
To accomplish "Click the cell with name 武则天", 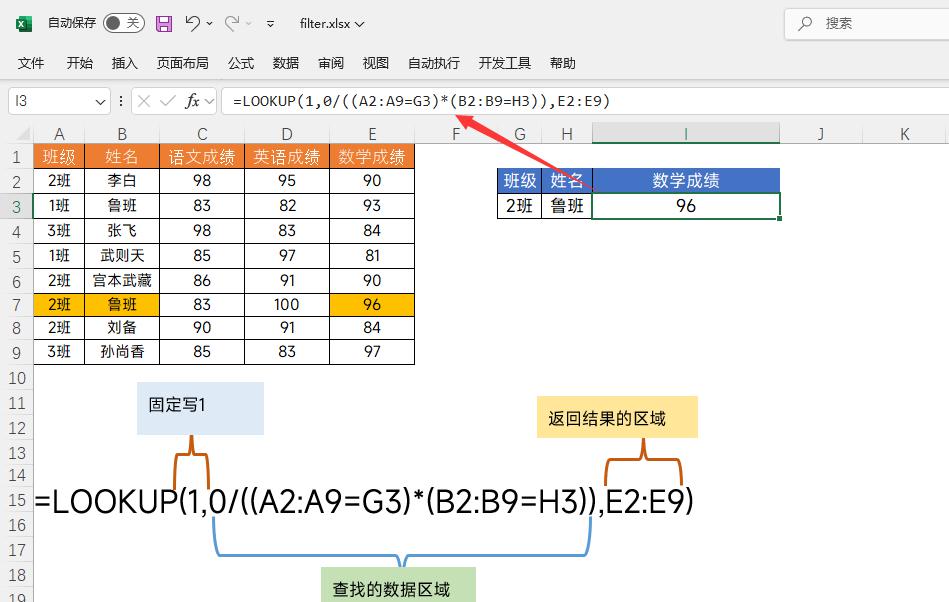I will click(122, 255).
